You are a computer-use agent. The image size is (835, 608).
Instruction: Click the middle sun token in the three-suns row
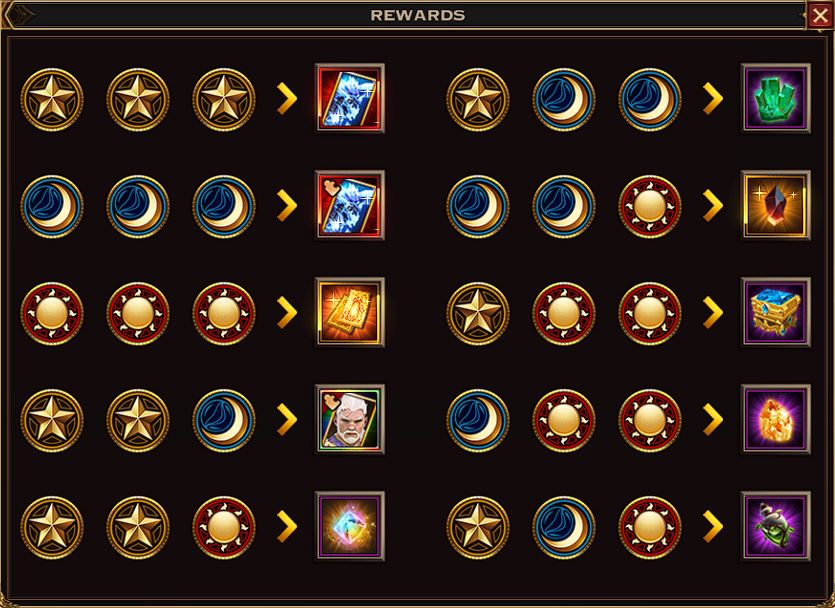[x=138, y=314]
